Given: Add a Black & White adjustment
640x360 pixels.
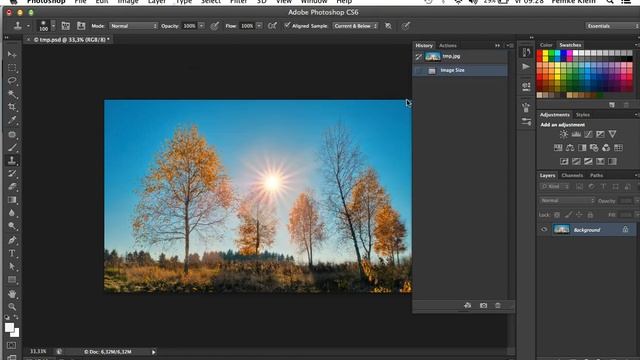Looking at the screenshot, I should pos(582,148).
